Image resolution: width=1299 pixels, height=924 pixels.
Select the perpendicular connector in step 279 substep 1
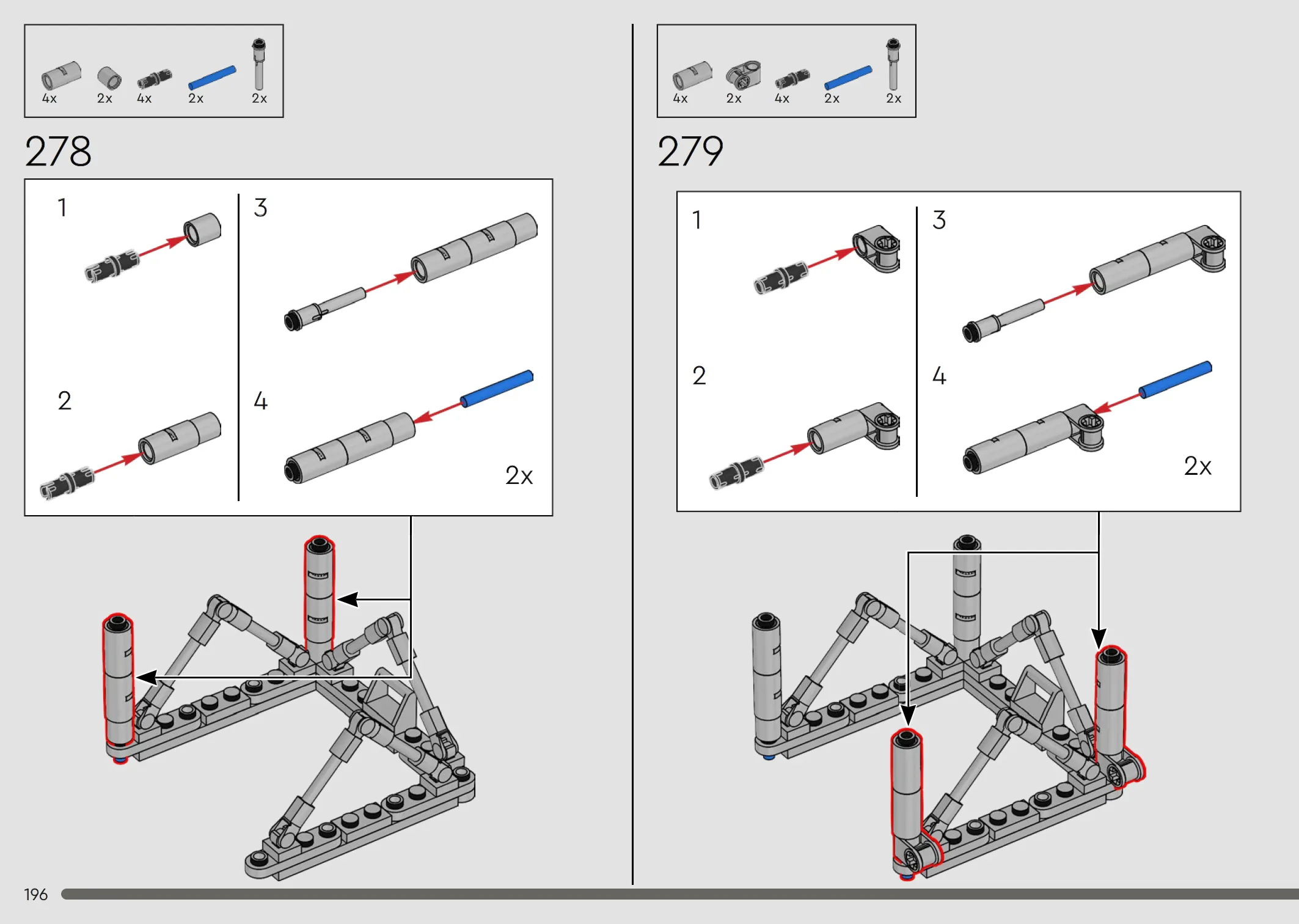(x=877, y=248)
